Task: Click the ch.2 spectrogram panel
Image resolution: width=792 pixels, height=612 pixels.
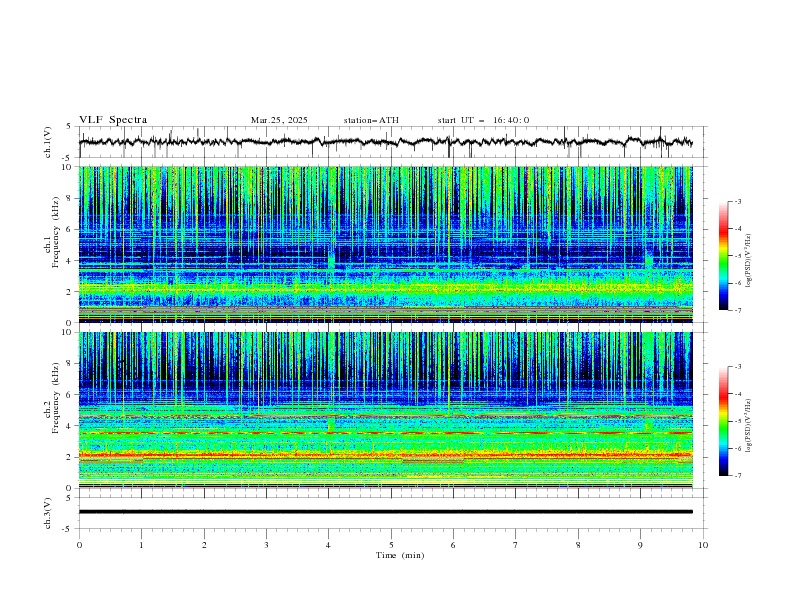Action: coord(385,410)
